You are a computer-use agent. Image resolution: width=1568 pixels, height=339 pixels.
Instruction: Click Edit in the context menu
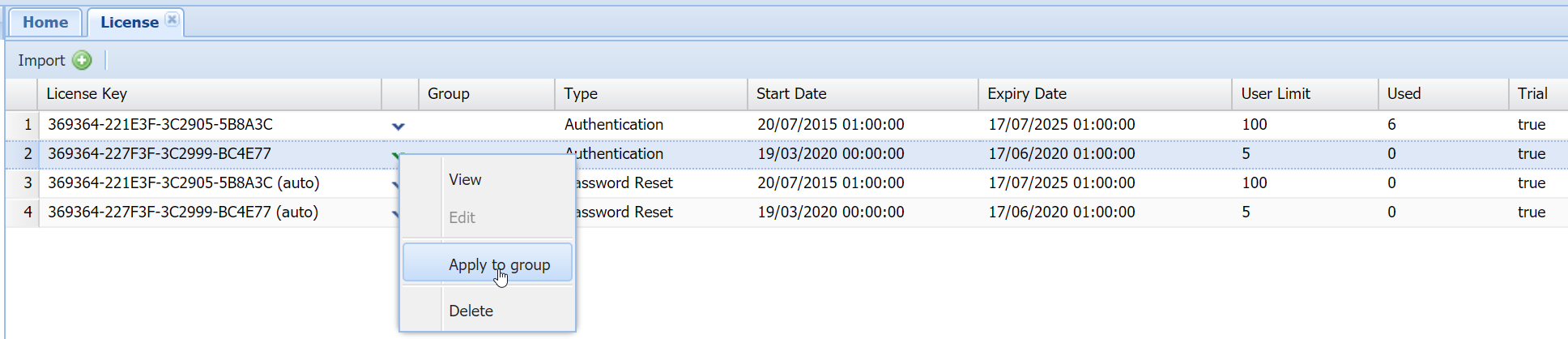[x=462, y=217]
